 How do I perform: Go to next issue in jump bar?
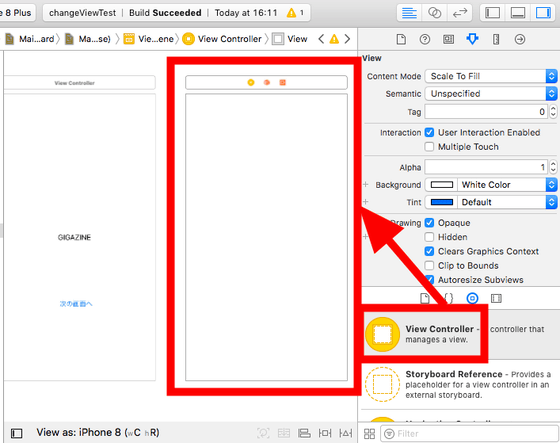[347, 39]
